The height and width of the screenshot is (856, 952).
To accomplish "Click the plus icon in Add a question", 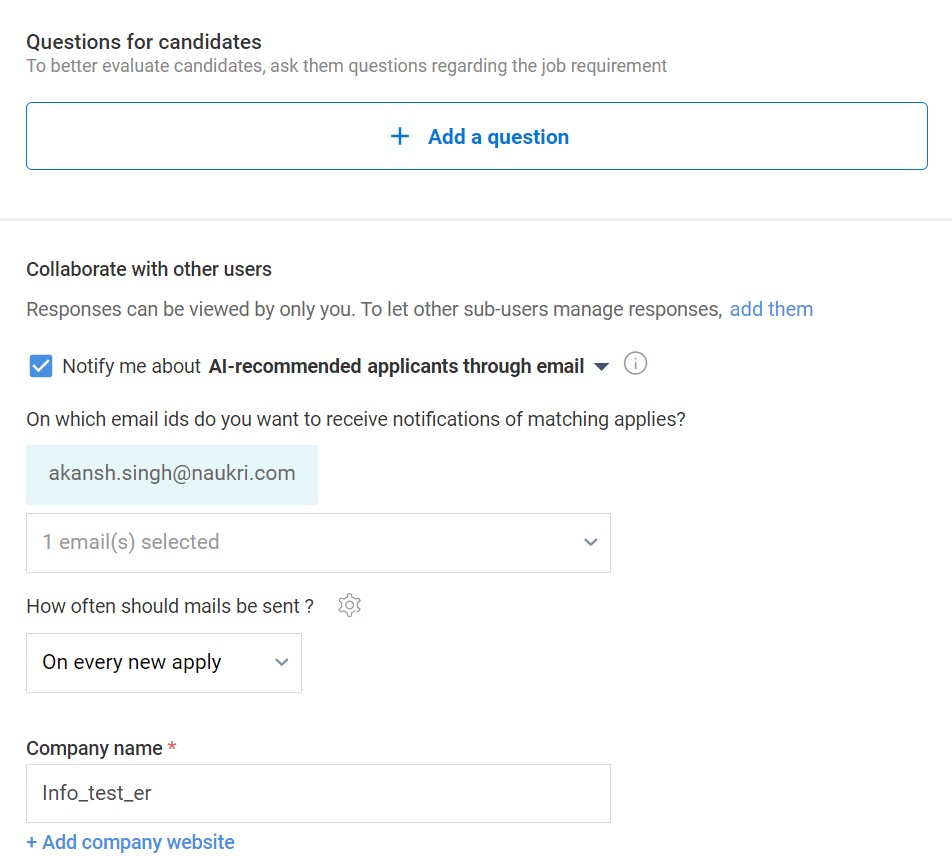I will coord(400,137).
